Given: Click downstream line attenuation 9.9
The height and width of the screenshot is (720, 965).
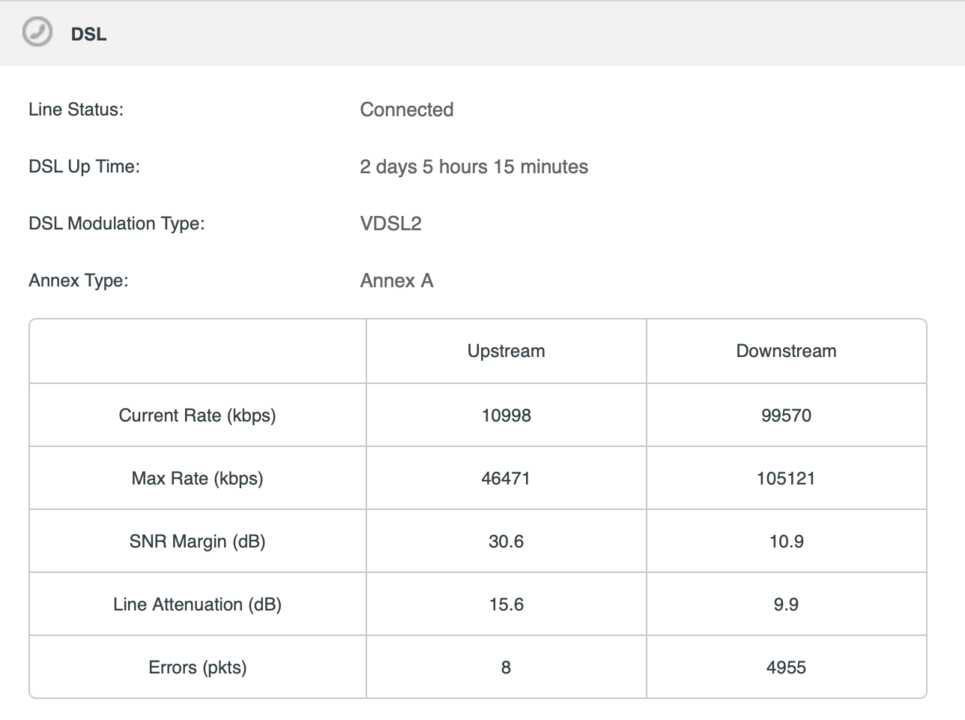Looking at the screenshot, I should point(786,604).
